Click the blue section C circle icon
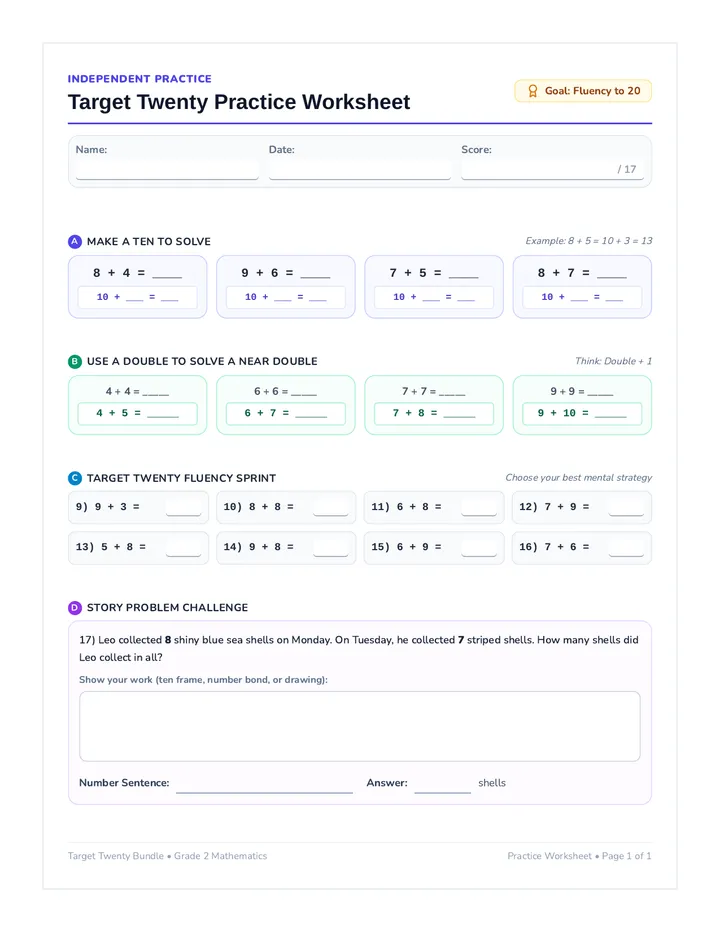 (x=74, y=478)
